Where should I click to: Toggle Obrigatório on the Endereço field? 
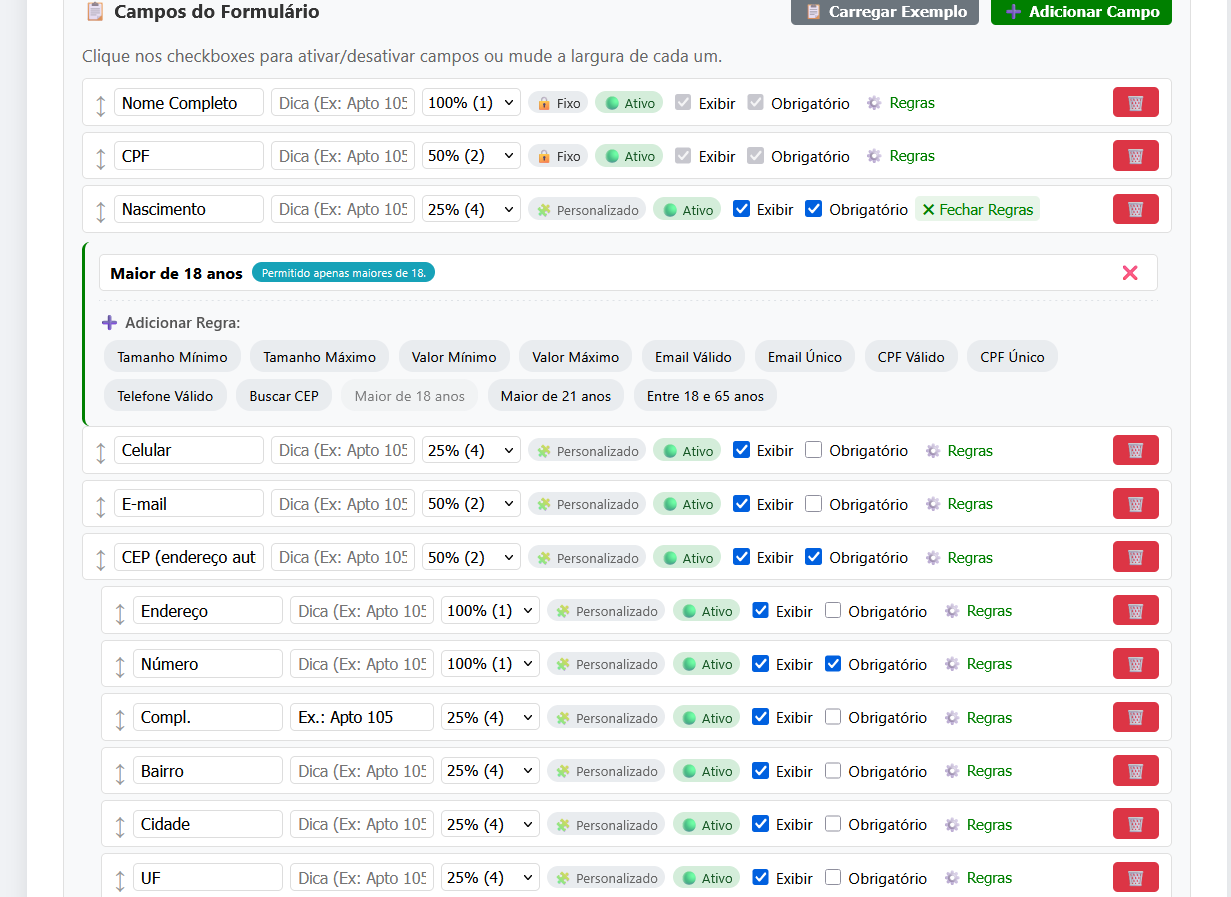pos(833,610)
